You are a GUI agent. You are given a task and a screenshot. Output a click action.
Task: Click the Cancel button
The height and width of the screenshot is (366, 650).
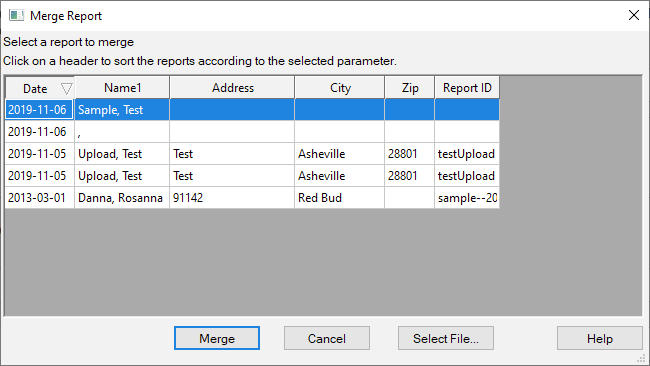click(327, 338)
